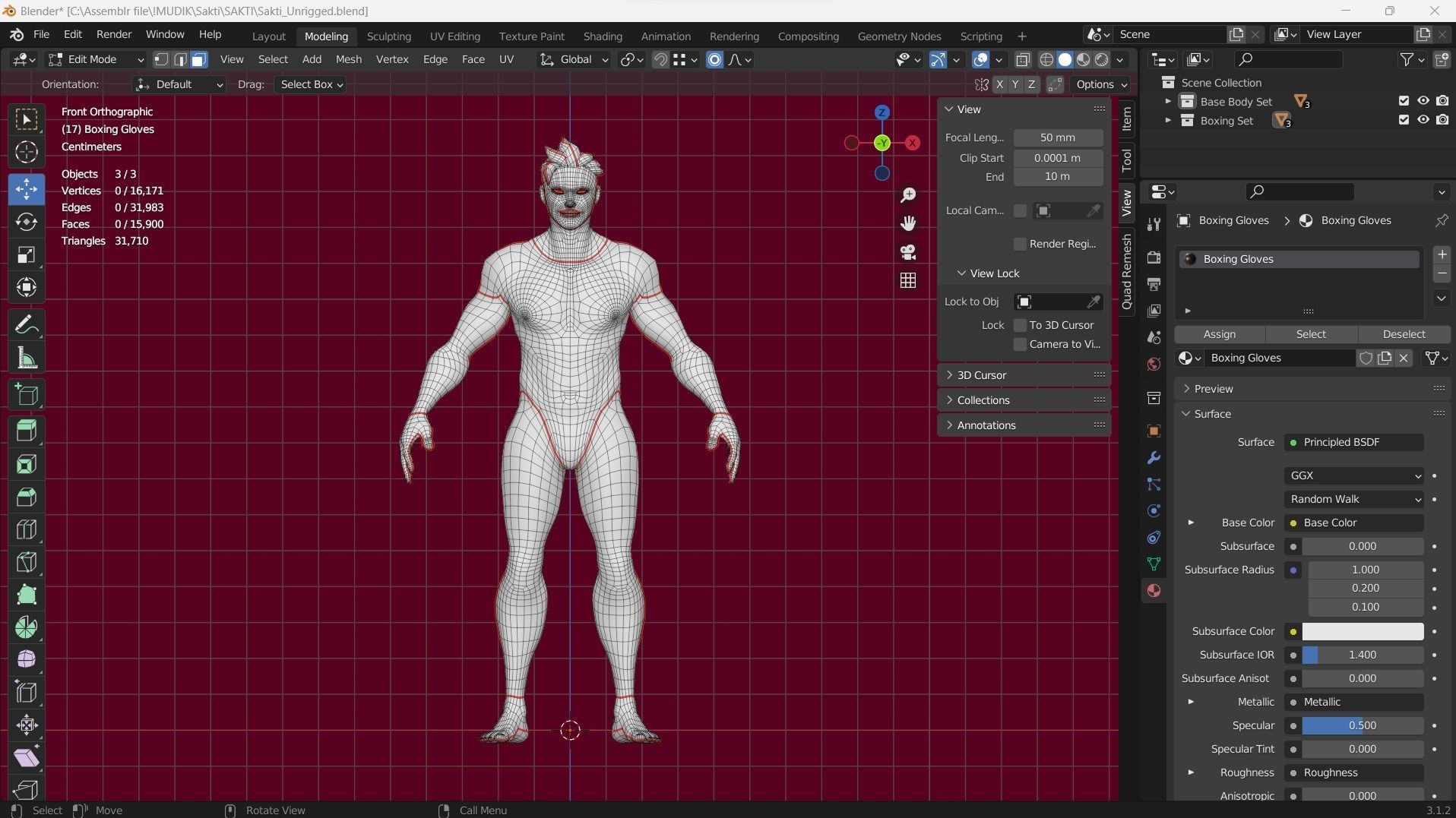This screenshot has width=1456, height=818.
Task: Switch perspective/orthographic using the grid icon
Action: tap(908, 280)
